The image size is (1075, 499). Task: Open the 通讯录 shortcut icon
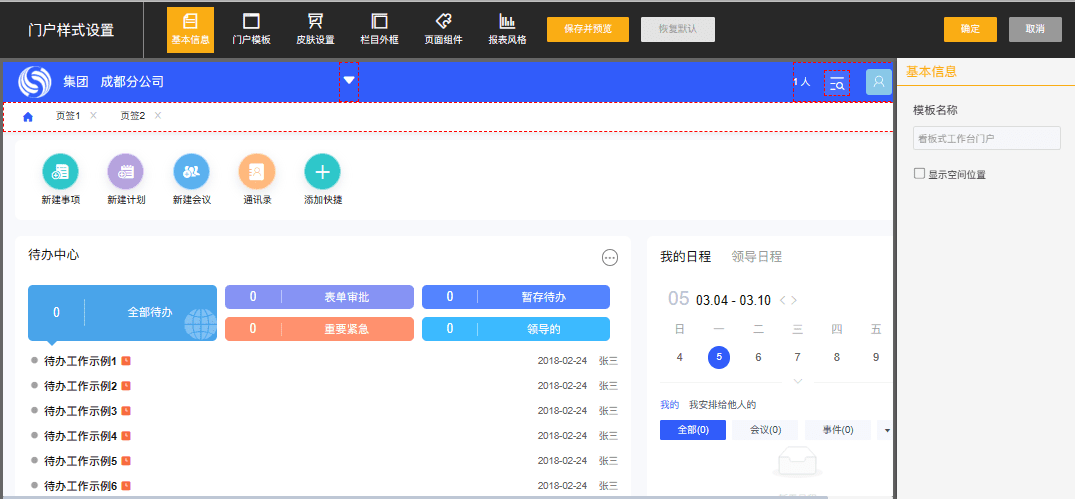point(257,171)
